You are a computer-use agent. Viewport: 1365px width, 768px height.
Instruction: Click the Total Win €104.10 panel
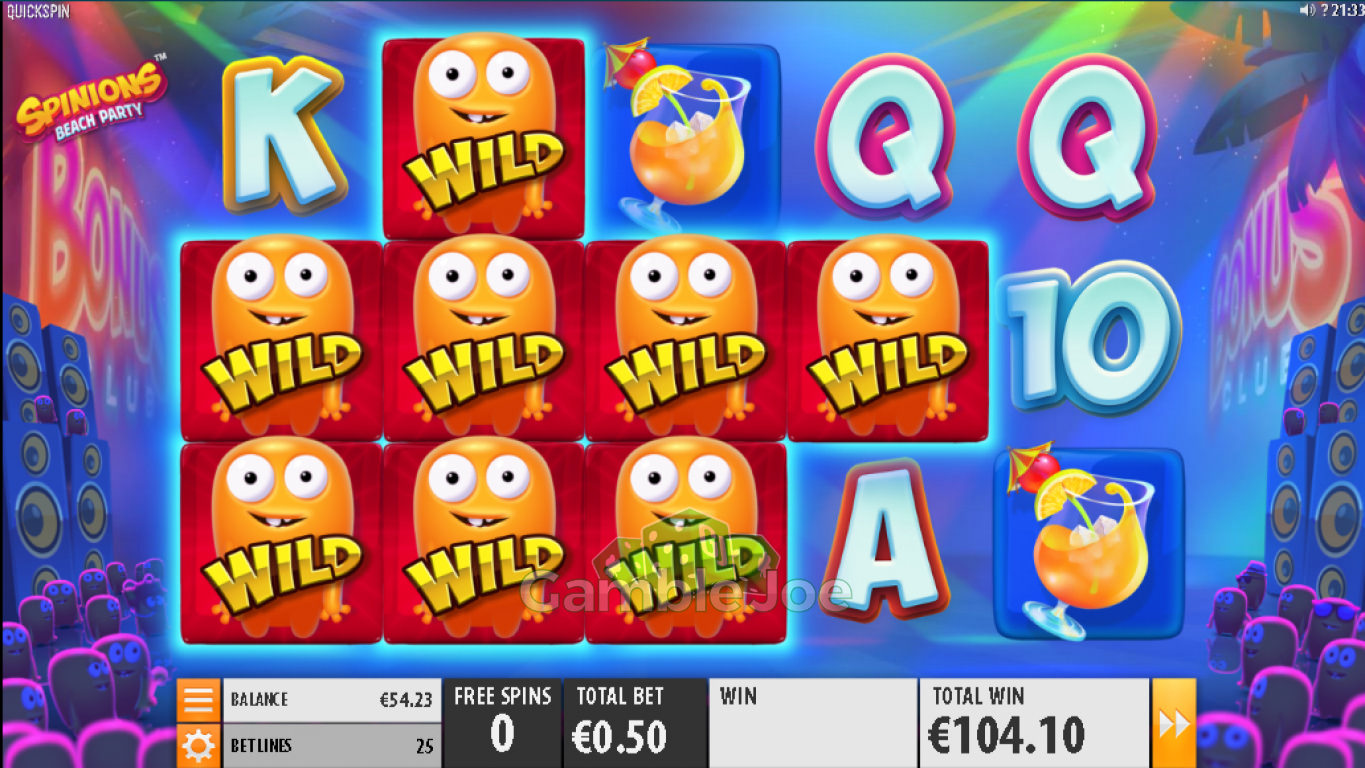click(1034, 723)
